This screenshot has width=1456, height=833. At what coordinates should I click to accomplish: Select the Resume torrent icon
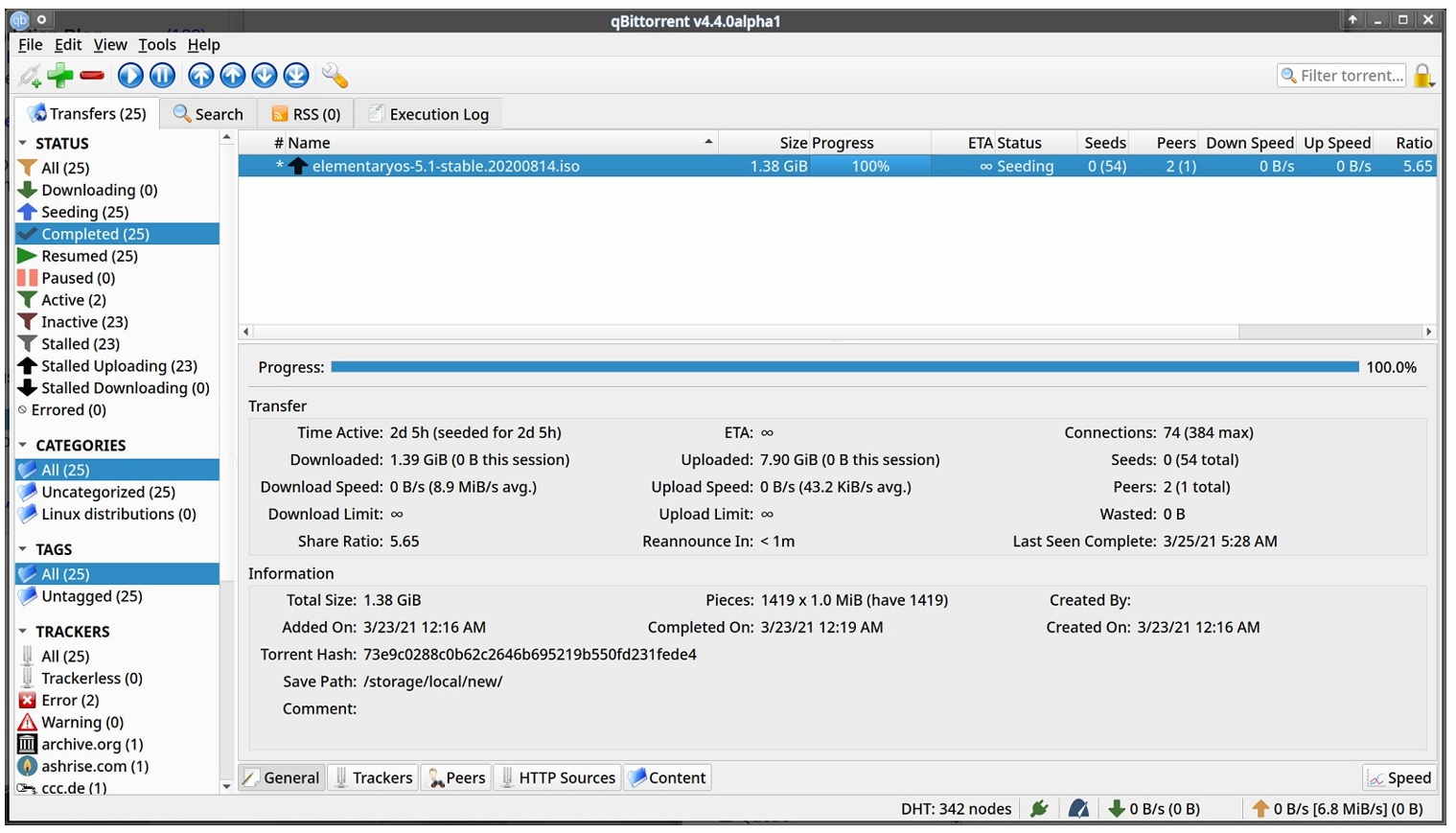click(129, 75)
